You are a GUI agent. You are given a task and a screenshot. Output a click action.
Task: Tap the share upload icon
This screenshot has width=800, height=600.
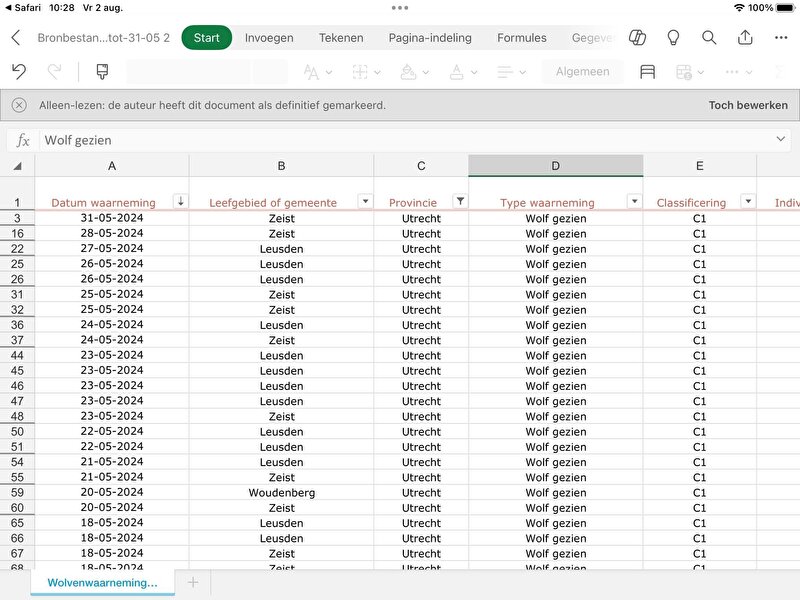[x=745, y=37]
